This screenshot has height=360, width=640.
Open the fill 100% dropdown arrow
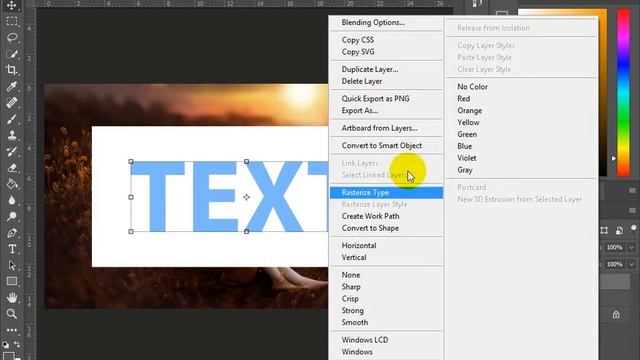click(632, 264)
